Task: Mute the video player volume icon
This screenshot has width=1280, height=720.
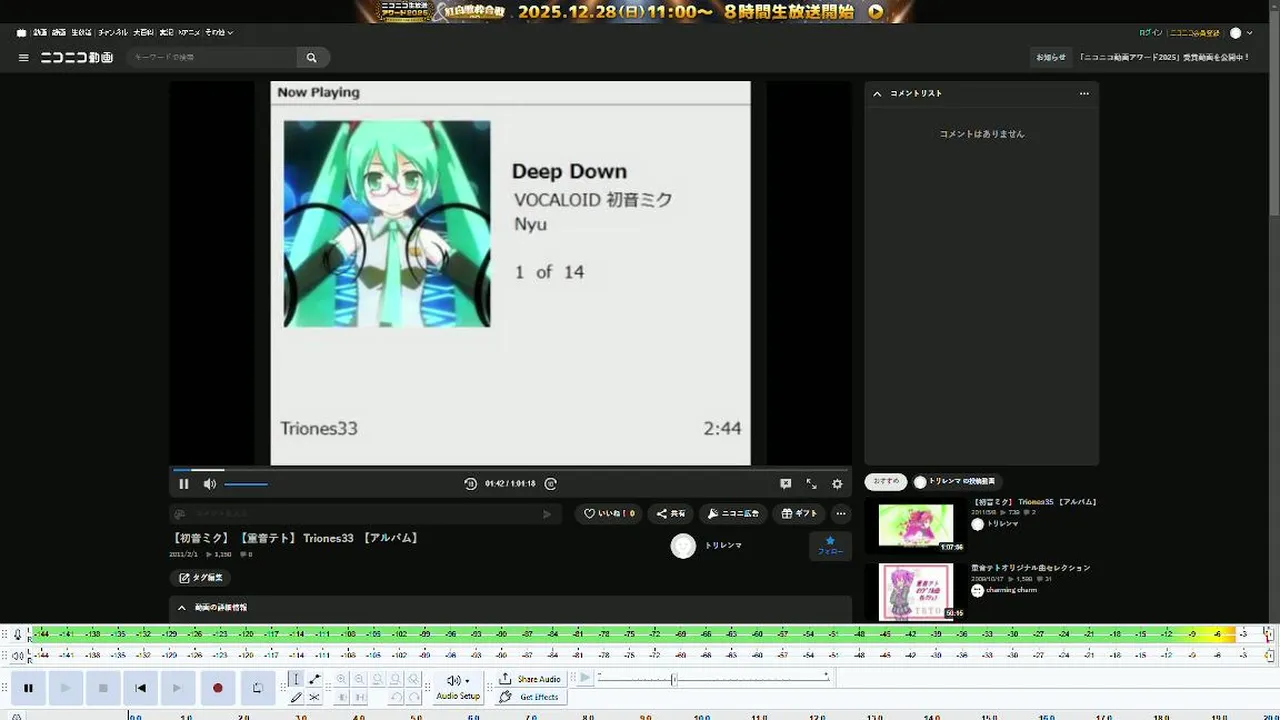Action: 210,484
